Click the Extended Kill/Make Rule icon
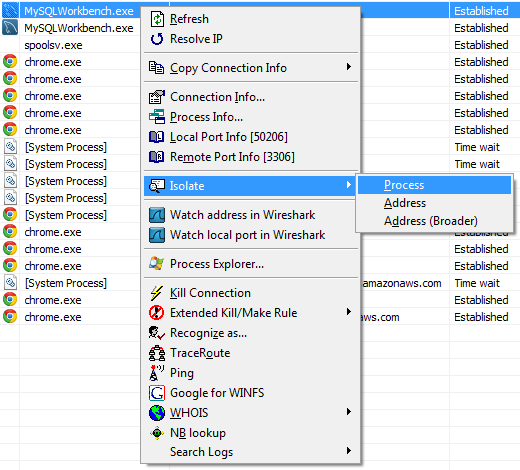The height and width of the screenshot is (470, 520). tap(156, 313)
